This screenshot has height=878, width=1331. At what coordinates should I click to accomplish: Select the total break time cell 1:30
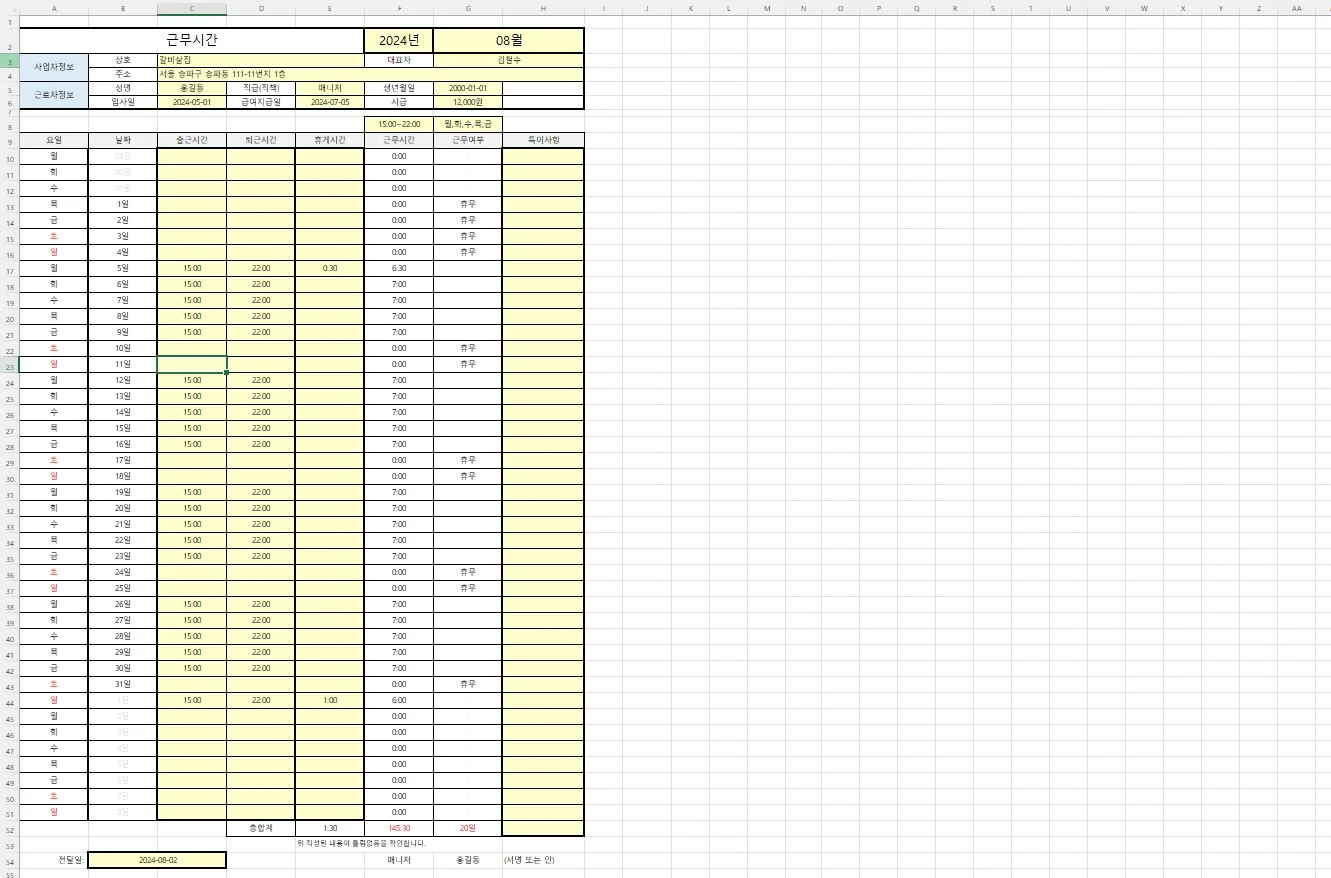(x=330, y=828)
